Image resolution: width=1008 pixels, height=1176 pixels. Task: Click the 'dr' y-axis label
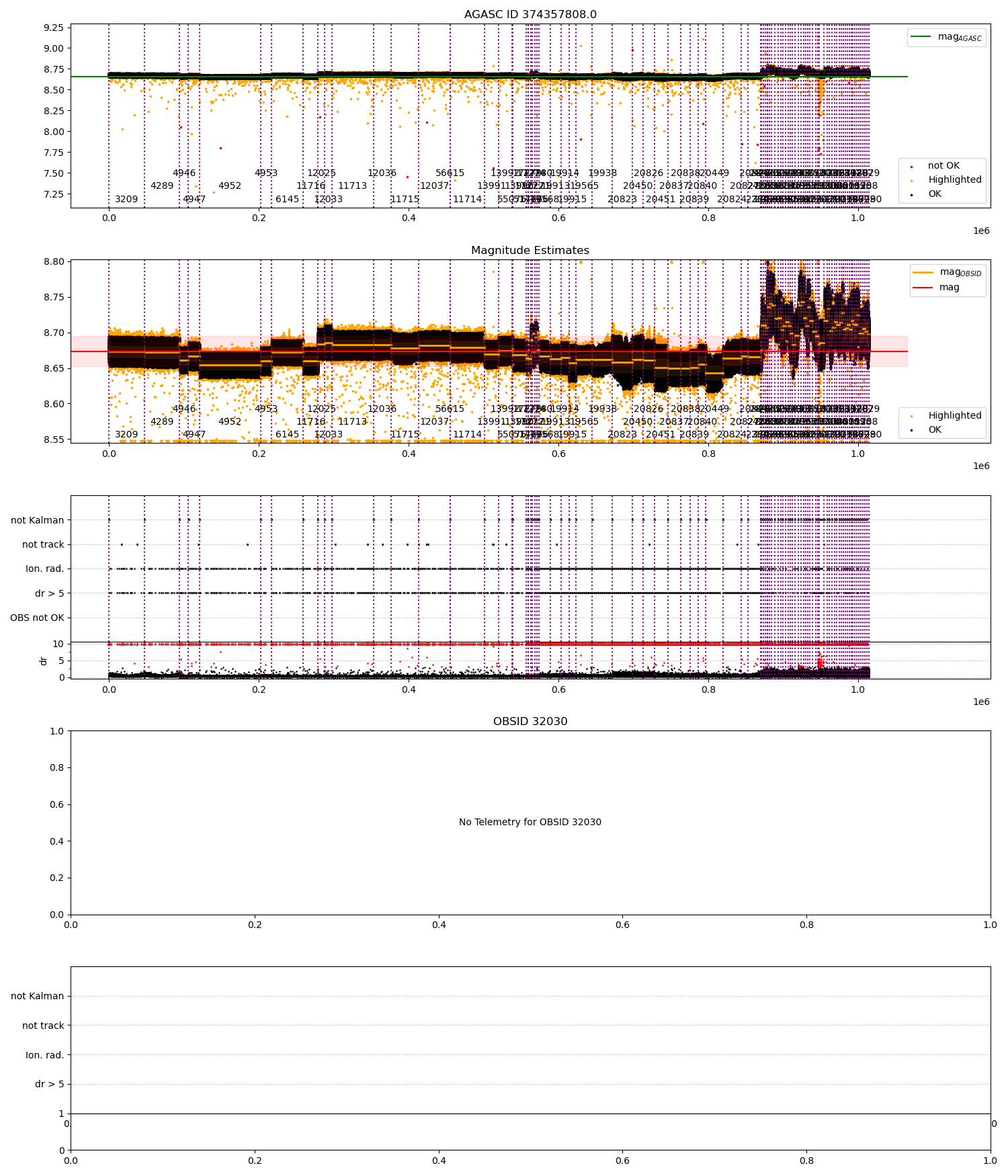[x=44, y=661]
